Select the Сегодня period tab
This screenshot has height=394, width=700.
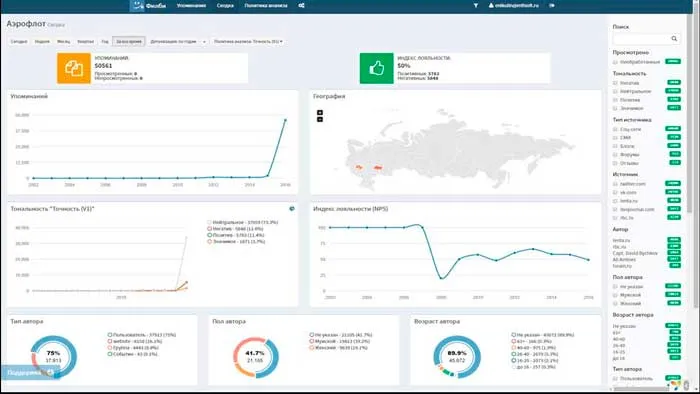tap(19, 41)
